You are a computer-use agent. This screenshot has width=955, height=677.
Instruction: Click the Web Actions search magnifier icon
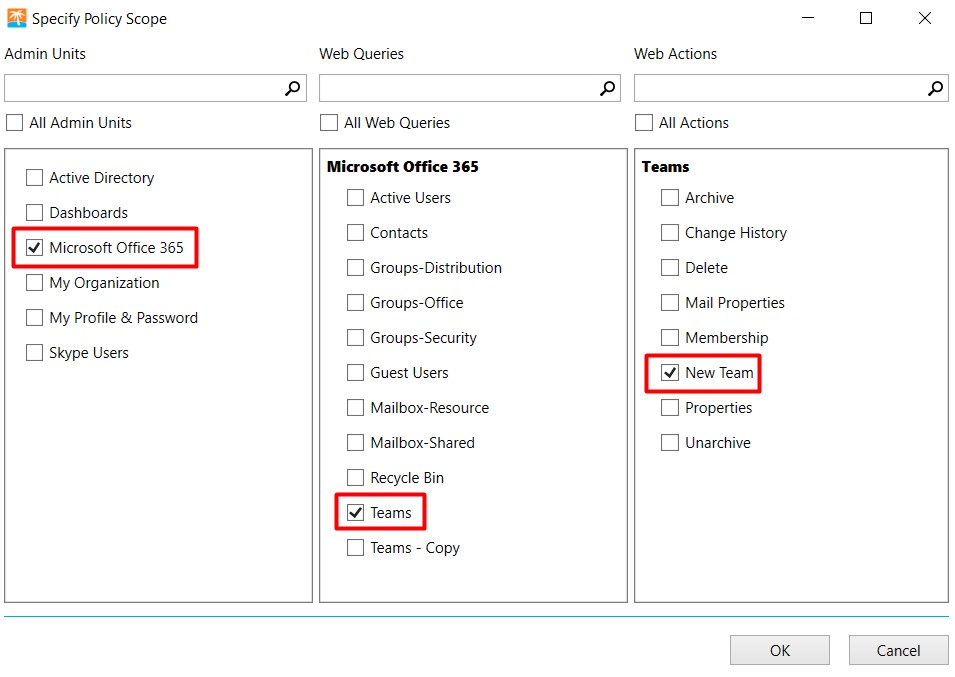936,88
